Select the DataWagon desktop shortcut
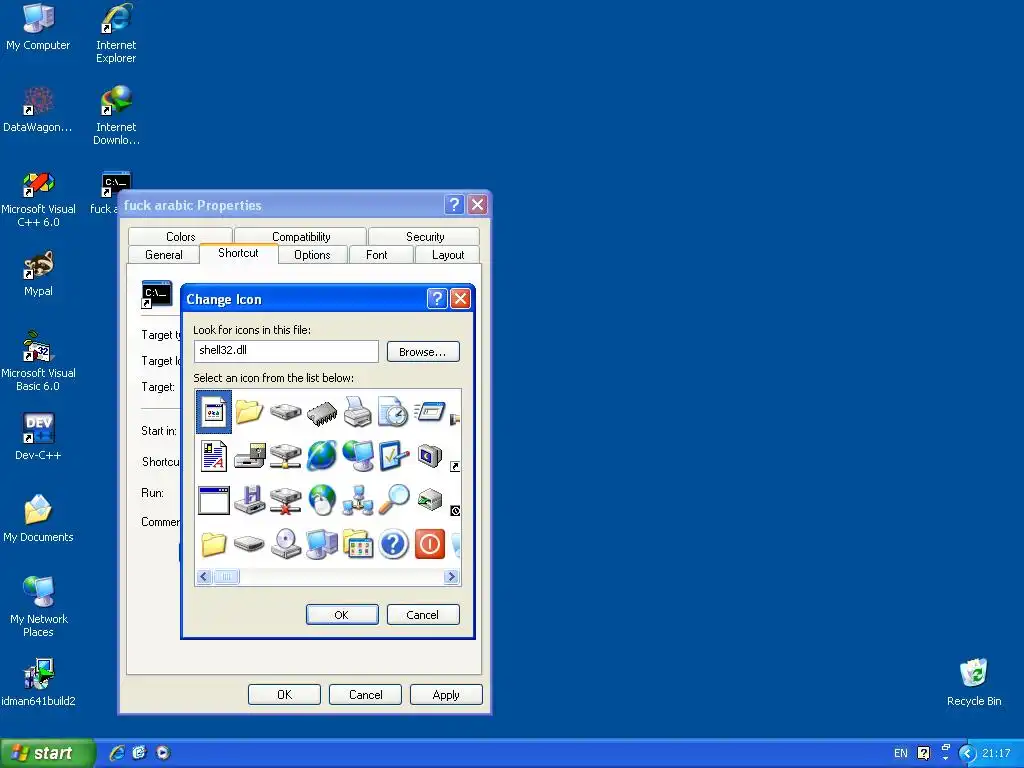 (x=38, y=110)
